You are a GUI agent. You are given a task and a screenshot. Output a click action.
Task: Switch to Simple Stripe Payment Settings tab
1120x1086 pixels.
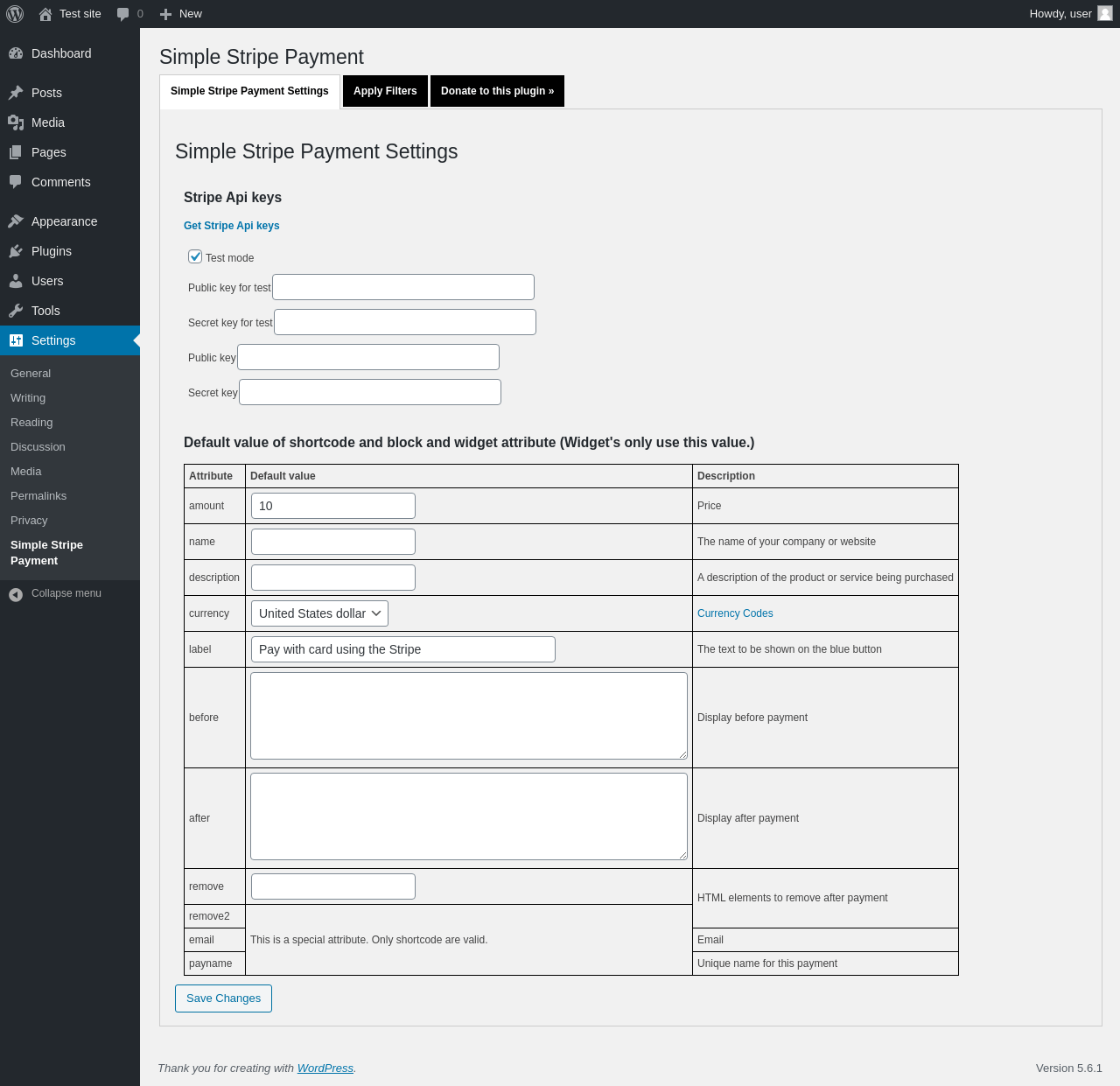(x=249, y=91)
